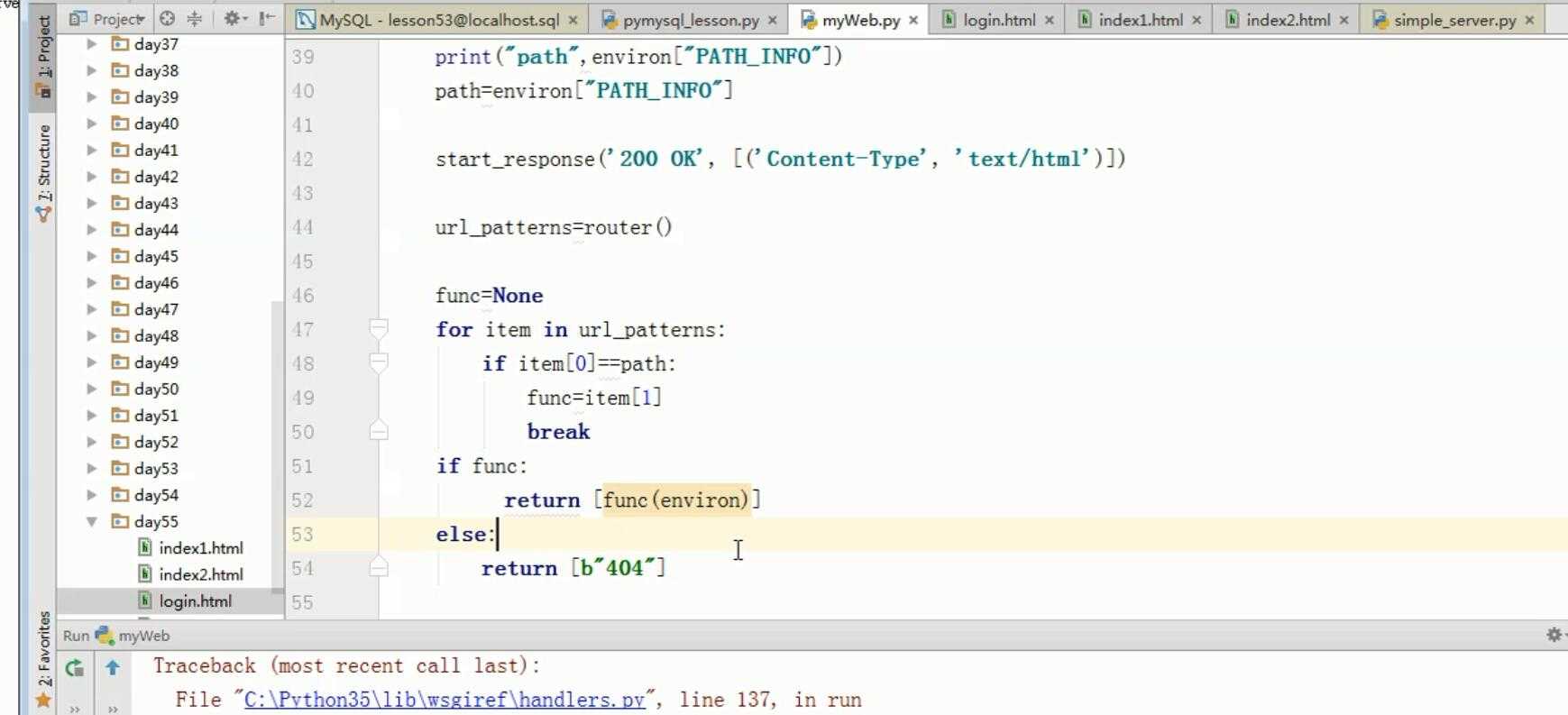The height and width of the screenshot is (715, 1568).
Task: Hide the Project panel with the hide icon
Action: click(267, 18)
